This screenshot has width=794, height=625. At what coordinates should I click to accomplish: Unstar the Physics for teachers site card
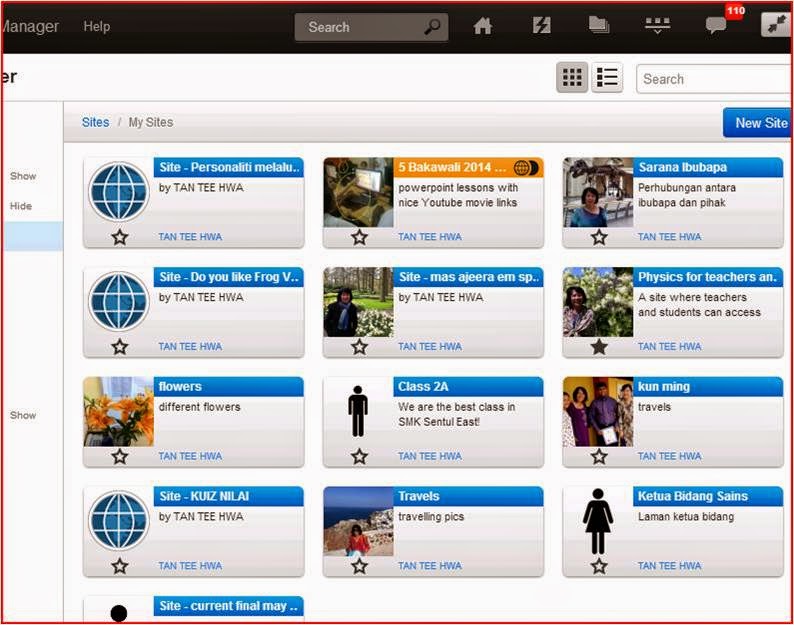(x=599, y=347)
